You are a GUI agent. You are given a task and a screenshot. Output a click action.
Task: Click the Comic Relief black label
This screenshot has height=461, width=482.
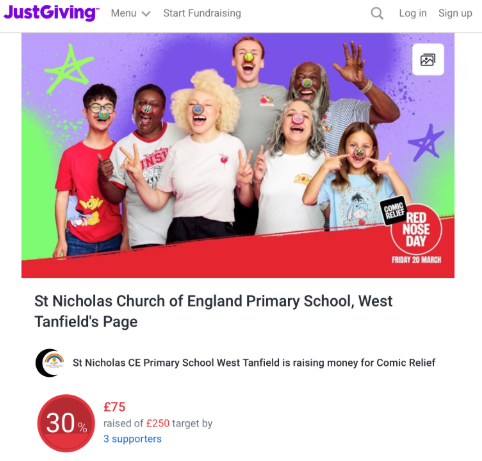point(394,211)
